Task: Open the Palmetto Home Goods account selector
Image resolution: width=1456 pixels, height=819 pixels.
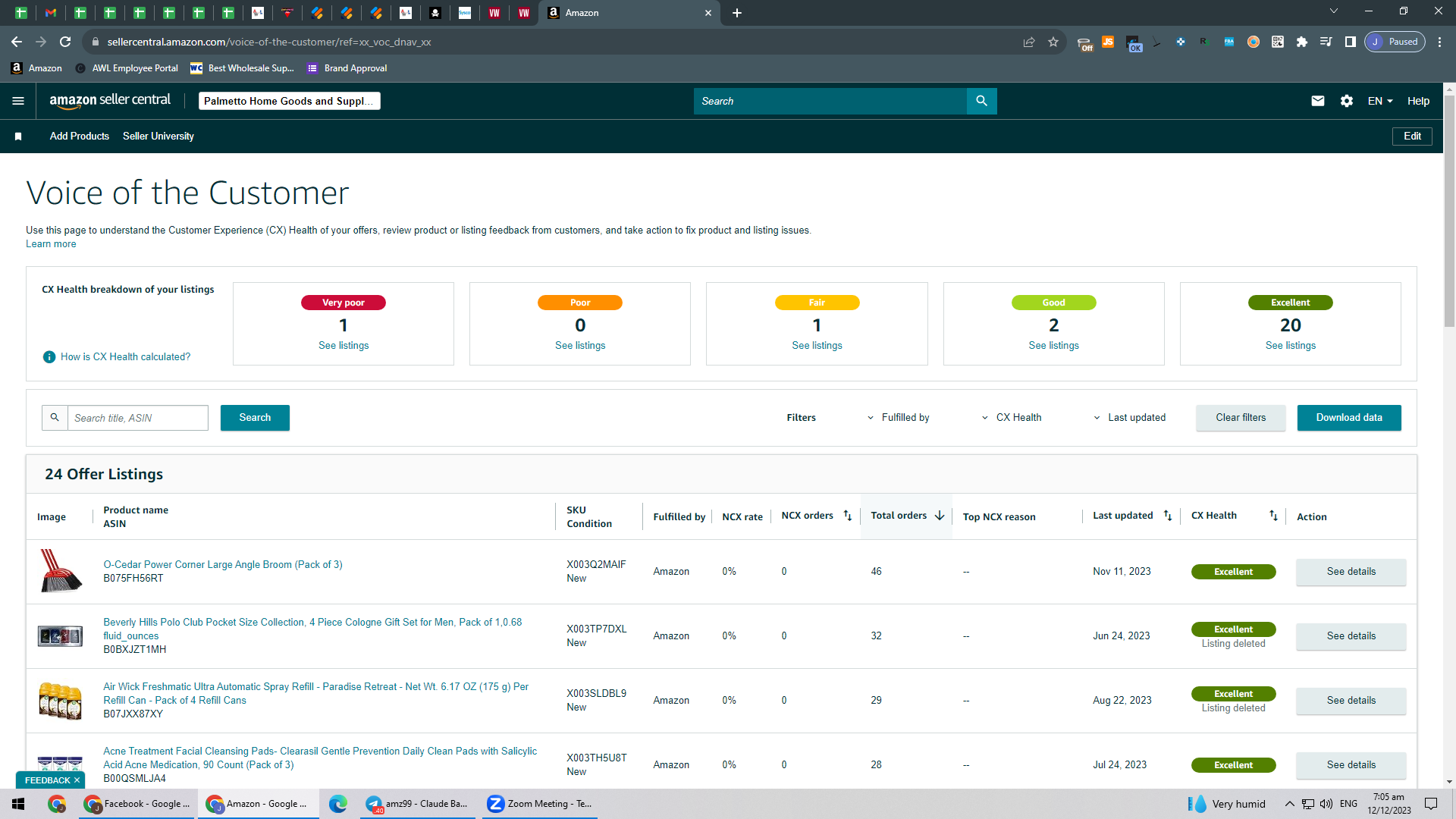Action: (289, 101)
